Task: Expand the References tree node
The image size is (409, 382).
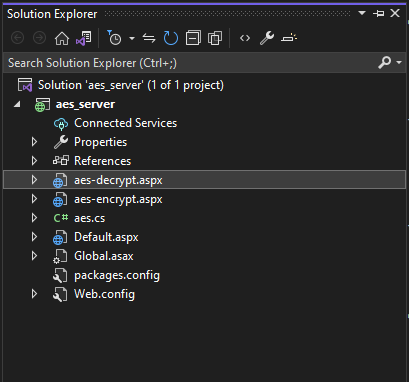Action: 34,161
